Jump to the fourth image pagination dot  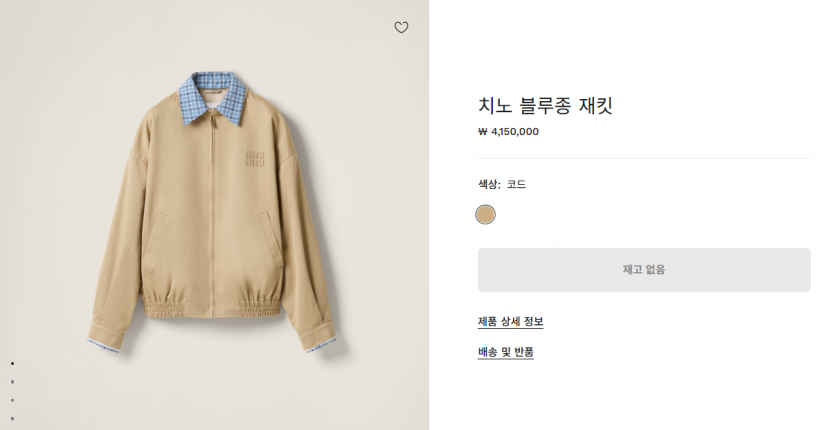(x=12, y=417)
